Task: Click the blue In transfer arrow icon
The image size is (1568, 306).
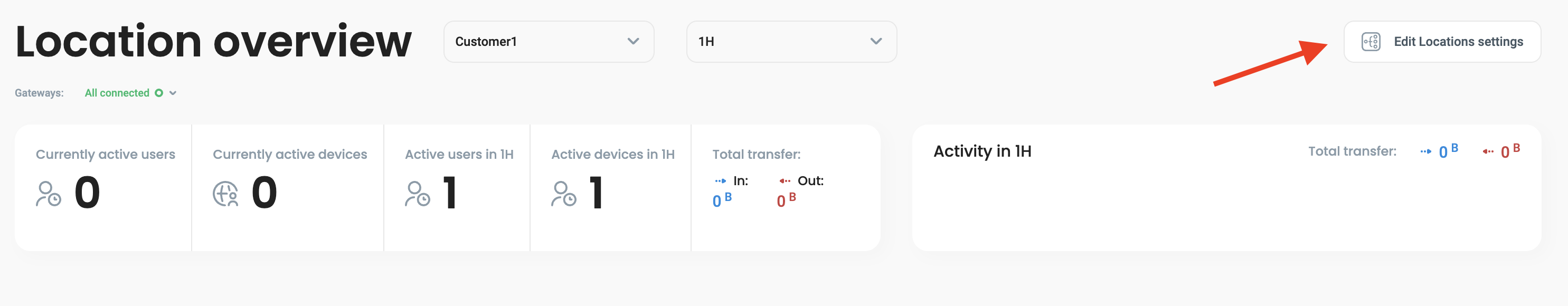Action: 720,180
